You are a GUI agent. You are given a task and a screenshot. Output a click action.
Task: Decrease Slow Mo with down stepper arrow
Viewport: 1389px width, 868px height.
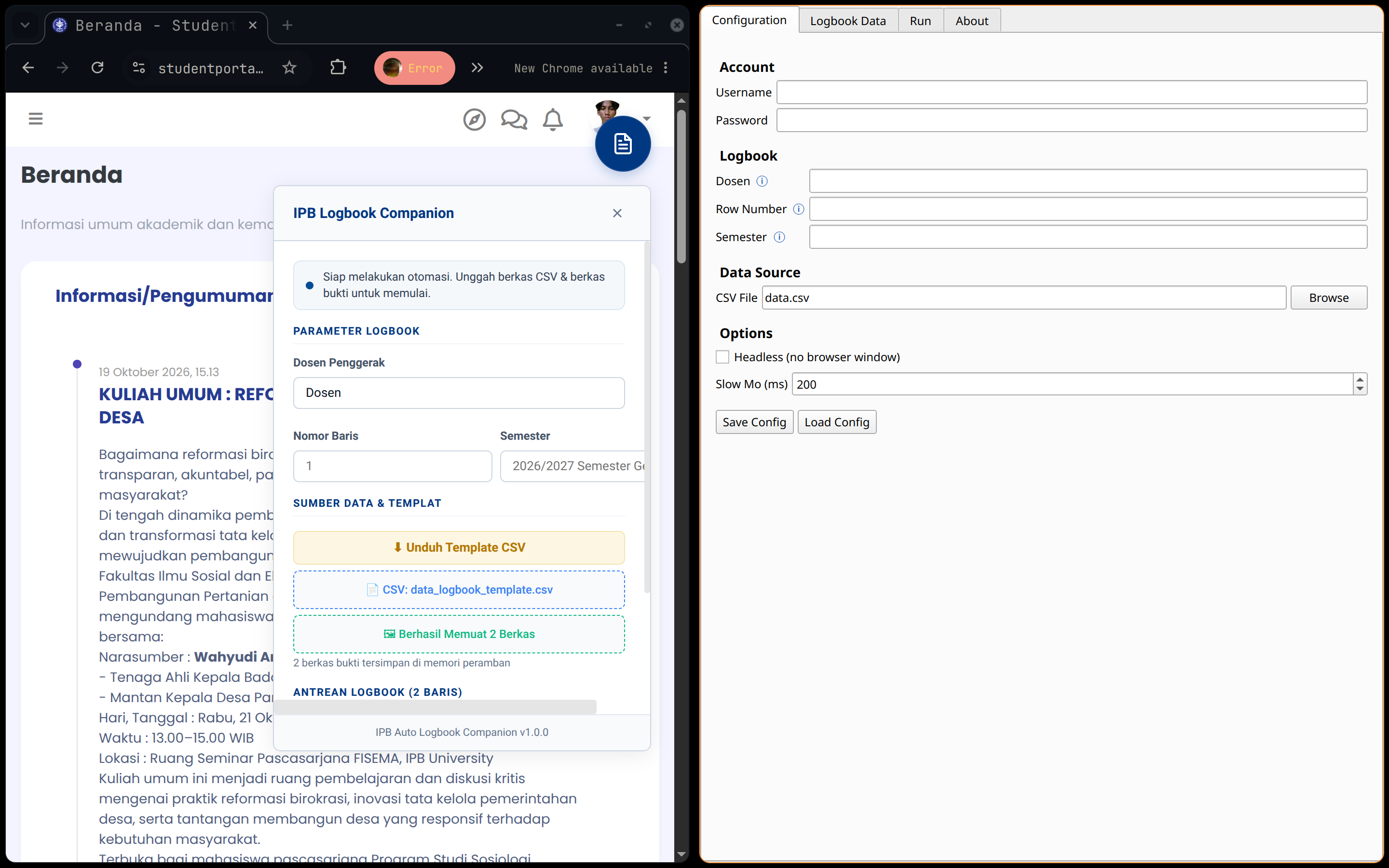1360,389
